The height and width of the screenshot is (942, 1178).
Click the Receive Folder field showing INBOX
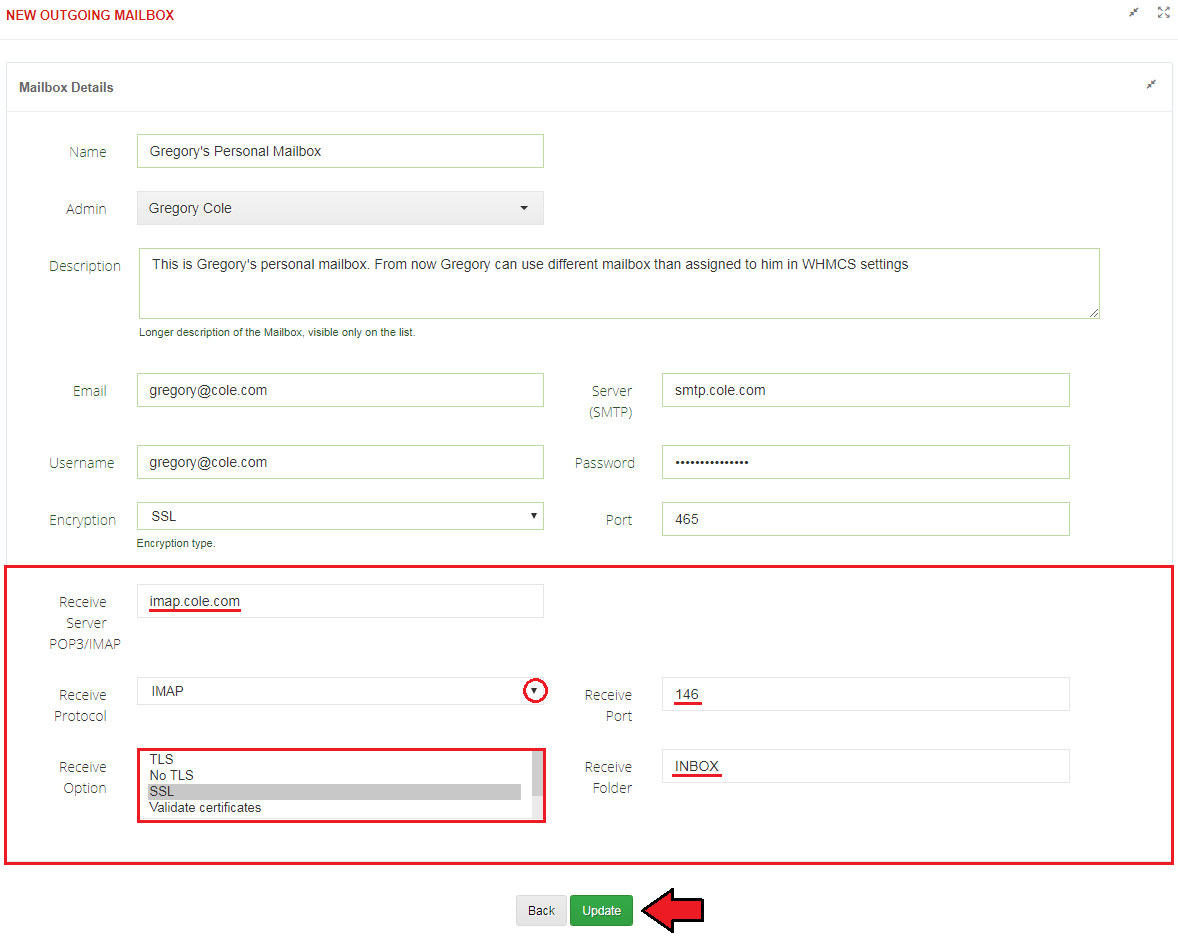pos(865,766)
